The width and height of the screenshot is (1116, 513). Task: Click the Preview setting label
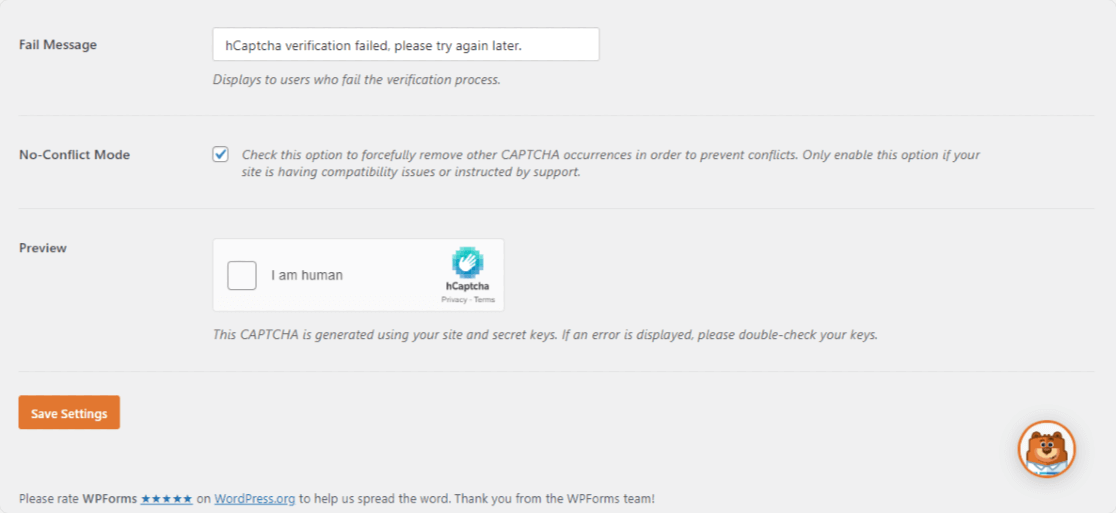(43, 248)
